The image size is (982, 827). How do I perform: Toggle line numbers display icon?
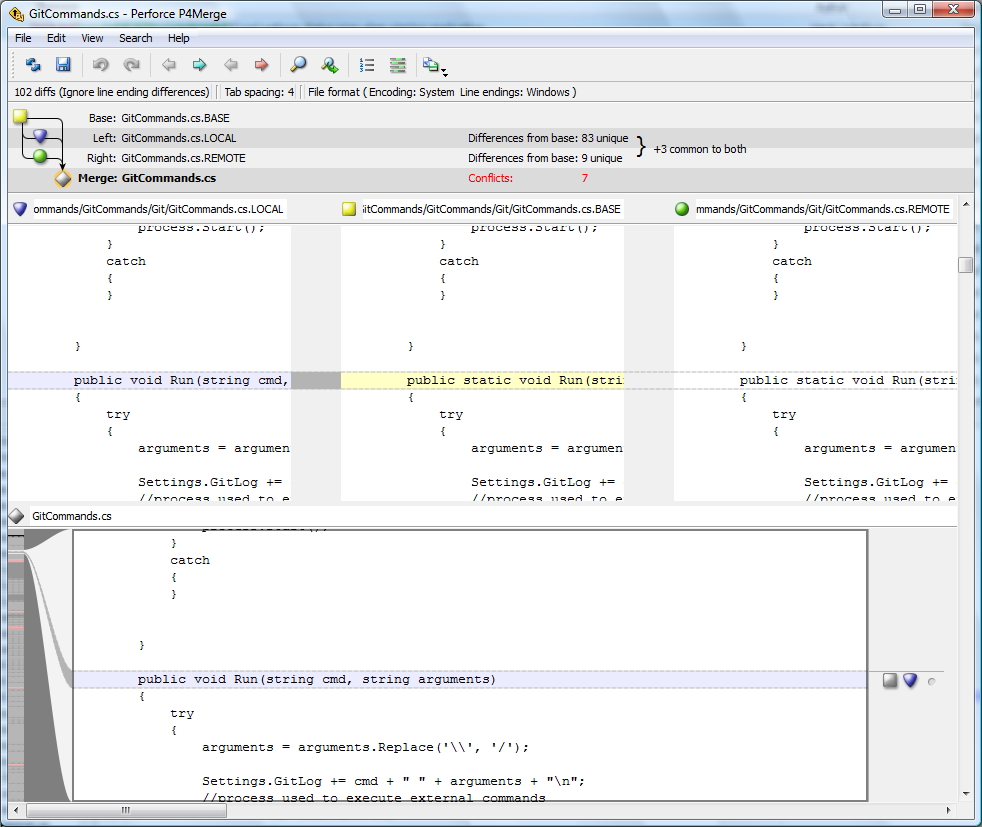[x=367, y=64]
